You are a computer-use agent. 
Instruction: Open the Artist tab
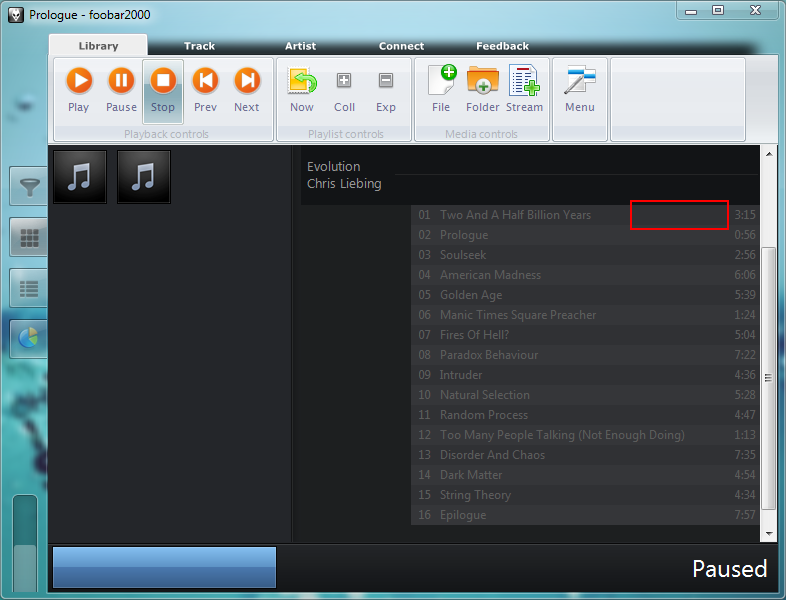[x=300, y=46]
